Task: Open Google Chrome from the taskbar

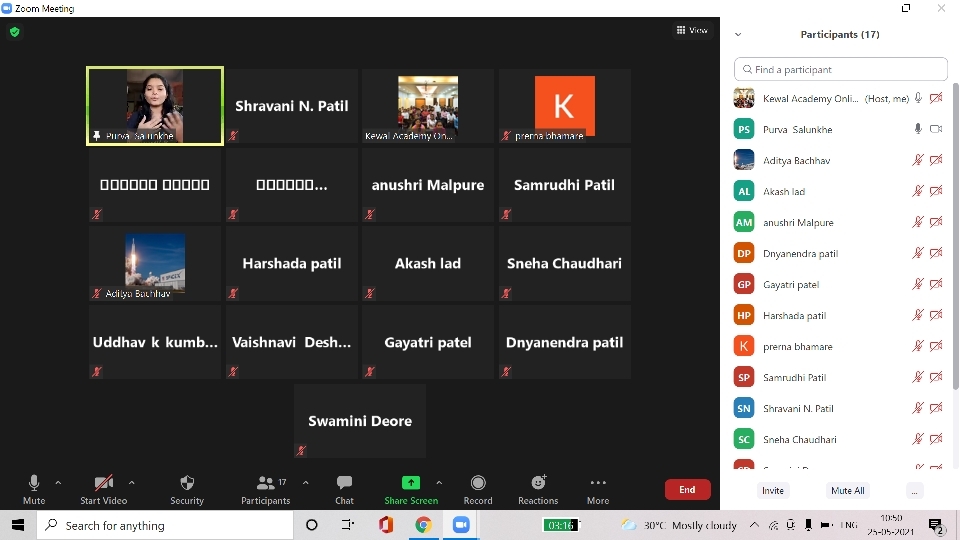Action: pyautogui.click(x=423, y=525)
